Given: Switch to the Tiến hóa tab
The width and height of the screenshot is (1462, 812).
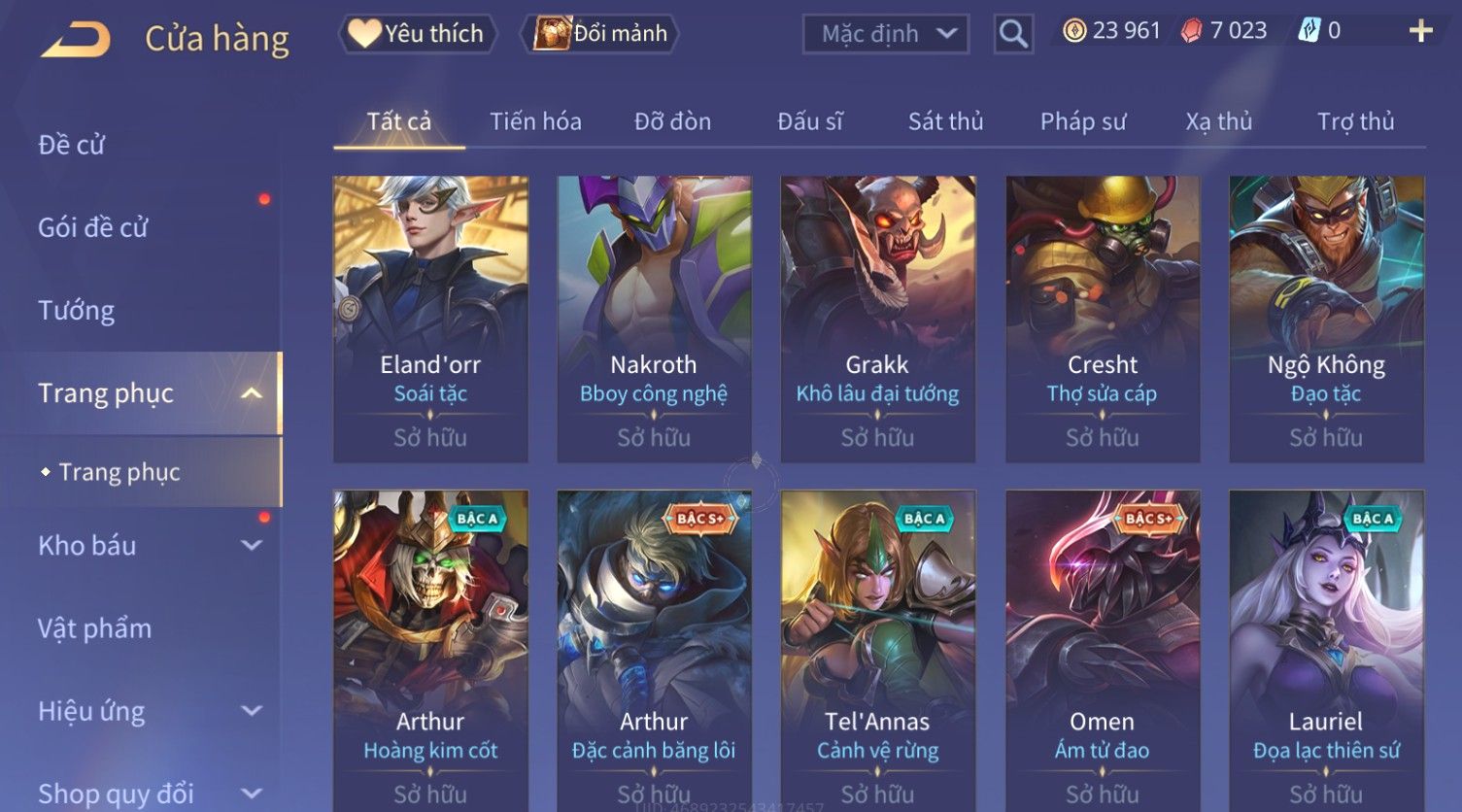Looking at the screenshot, I should click(535, 121).
